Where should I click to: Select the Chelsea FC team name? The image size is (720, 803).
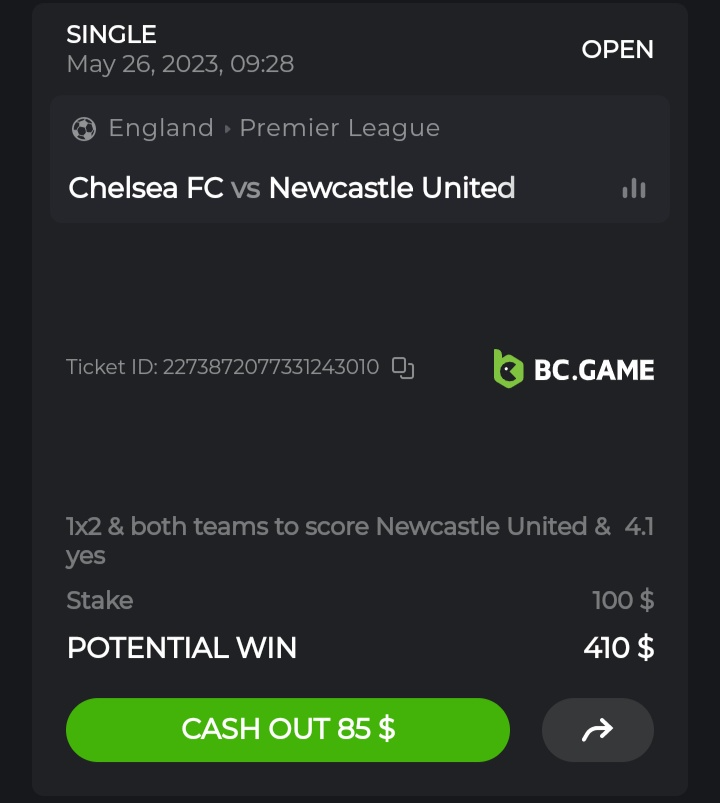pyautogui.click(x=146, y=188)
